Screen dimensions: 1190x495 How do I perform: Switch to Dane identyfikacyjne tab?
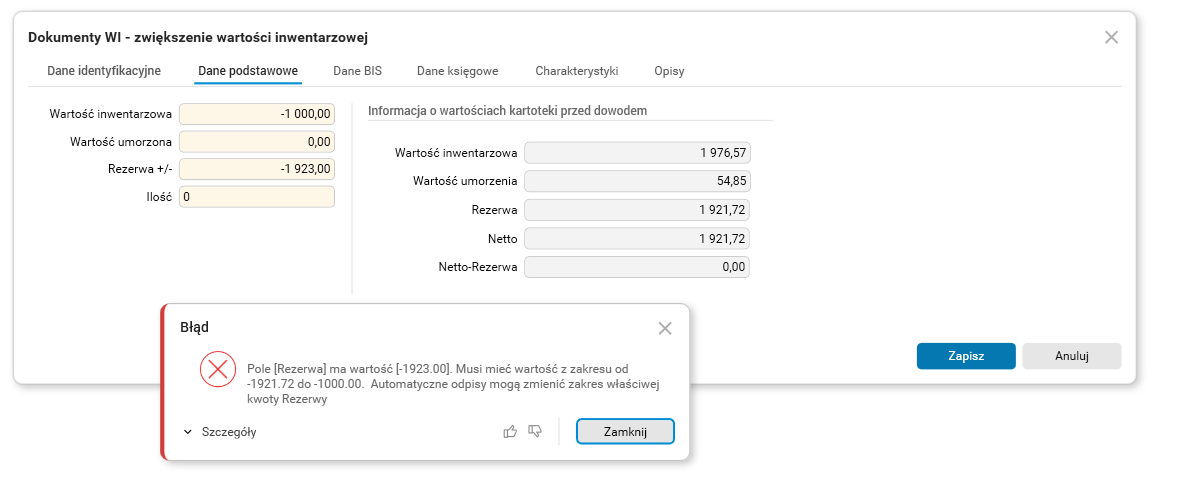(x=104, y=71)
